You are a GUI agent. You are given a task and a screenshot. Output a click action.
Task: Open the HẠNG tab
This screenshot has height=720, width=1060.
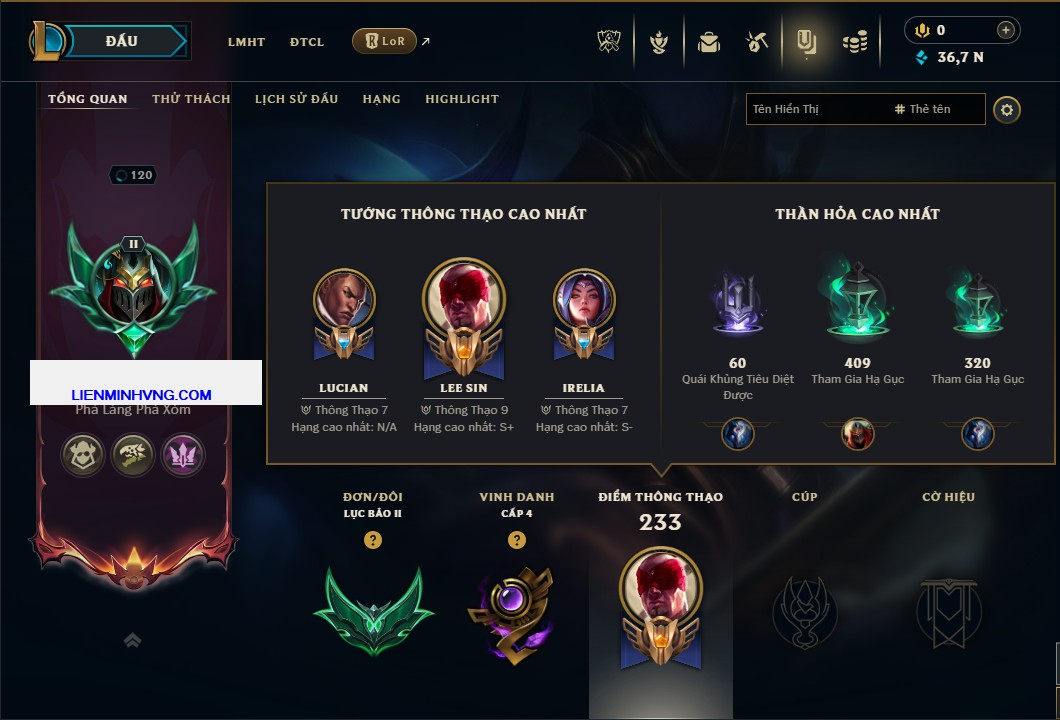[381, 99]
